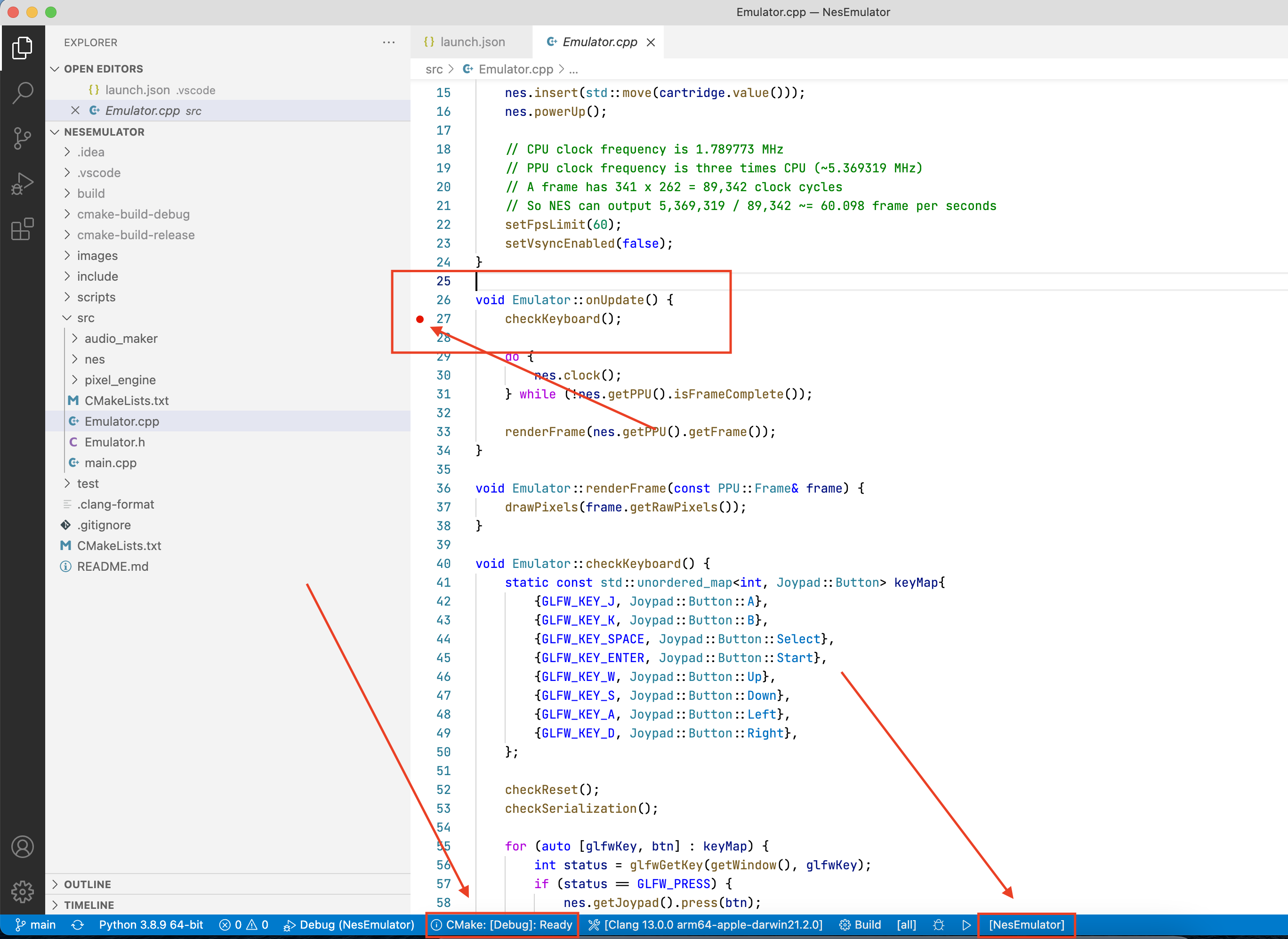
Task: Open the Run and Debug view icon
Action: (22, 184)
